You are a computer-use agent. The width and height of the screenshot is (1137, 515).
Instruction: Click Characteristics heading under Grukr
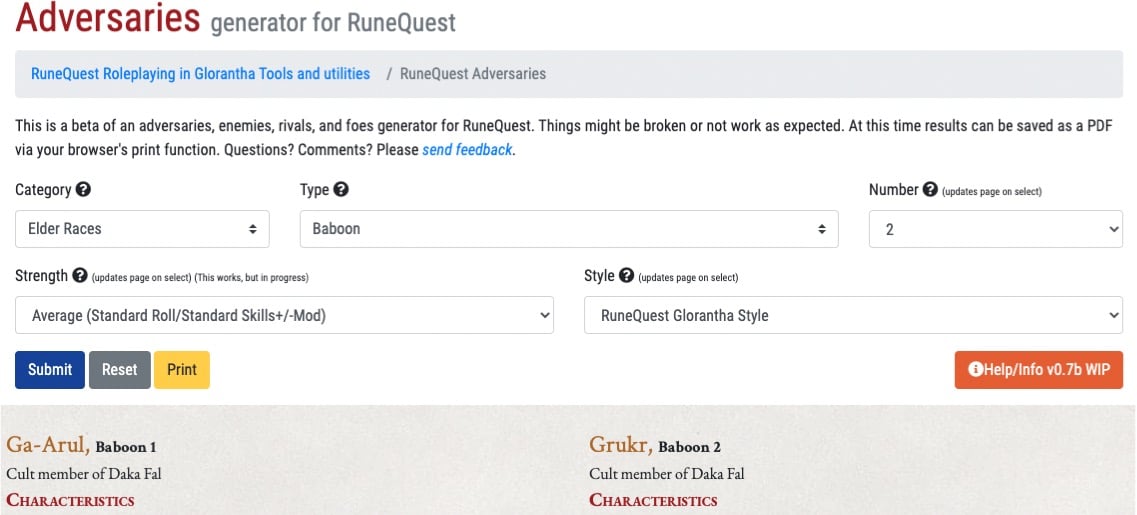point(653,500)
